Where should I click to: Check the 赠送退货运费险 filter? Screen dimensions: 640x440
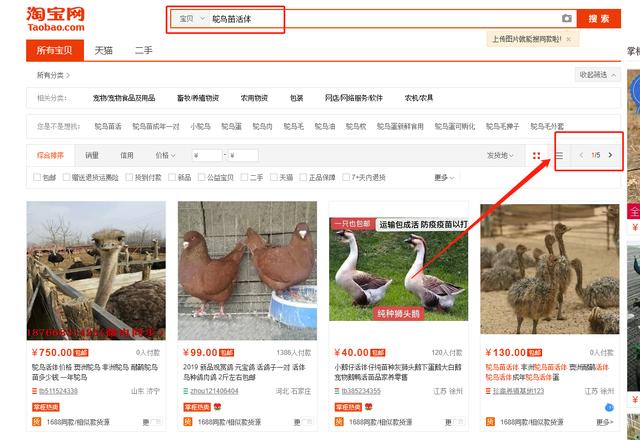(x=66, y=177)
